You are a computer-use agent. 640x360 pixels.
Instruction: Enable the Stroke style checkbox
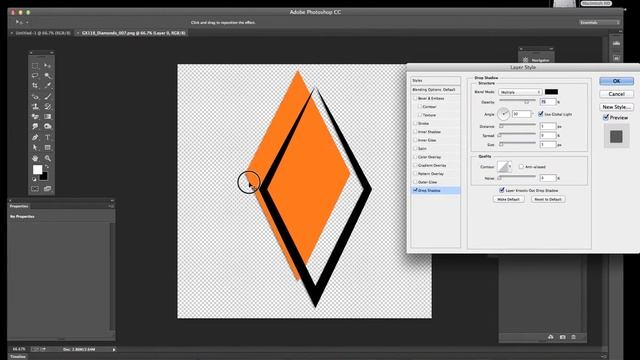coord(415,123)
